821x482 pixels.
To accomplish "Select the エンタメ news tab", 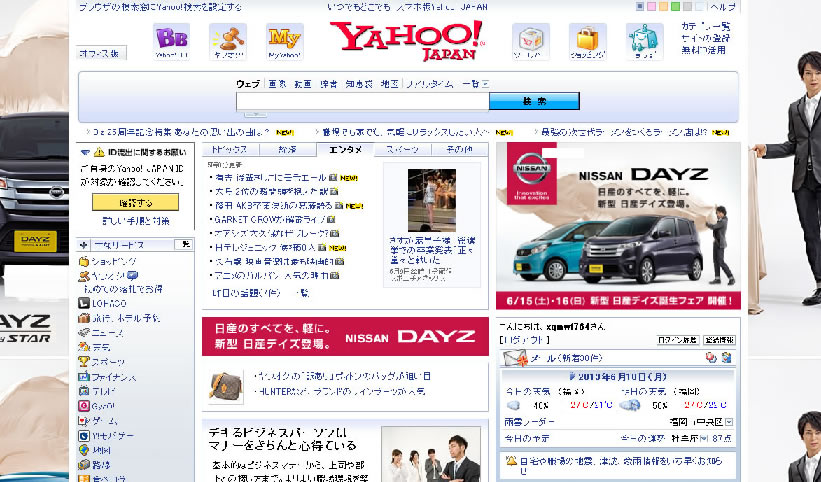I will pos(346,149).
